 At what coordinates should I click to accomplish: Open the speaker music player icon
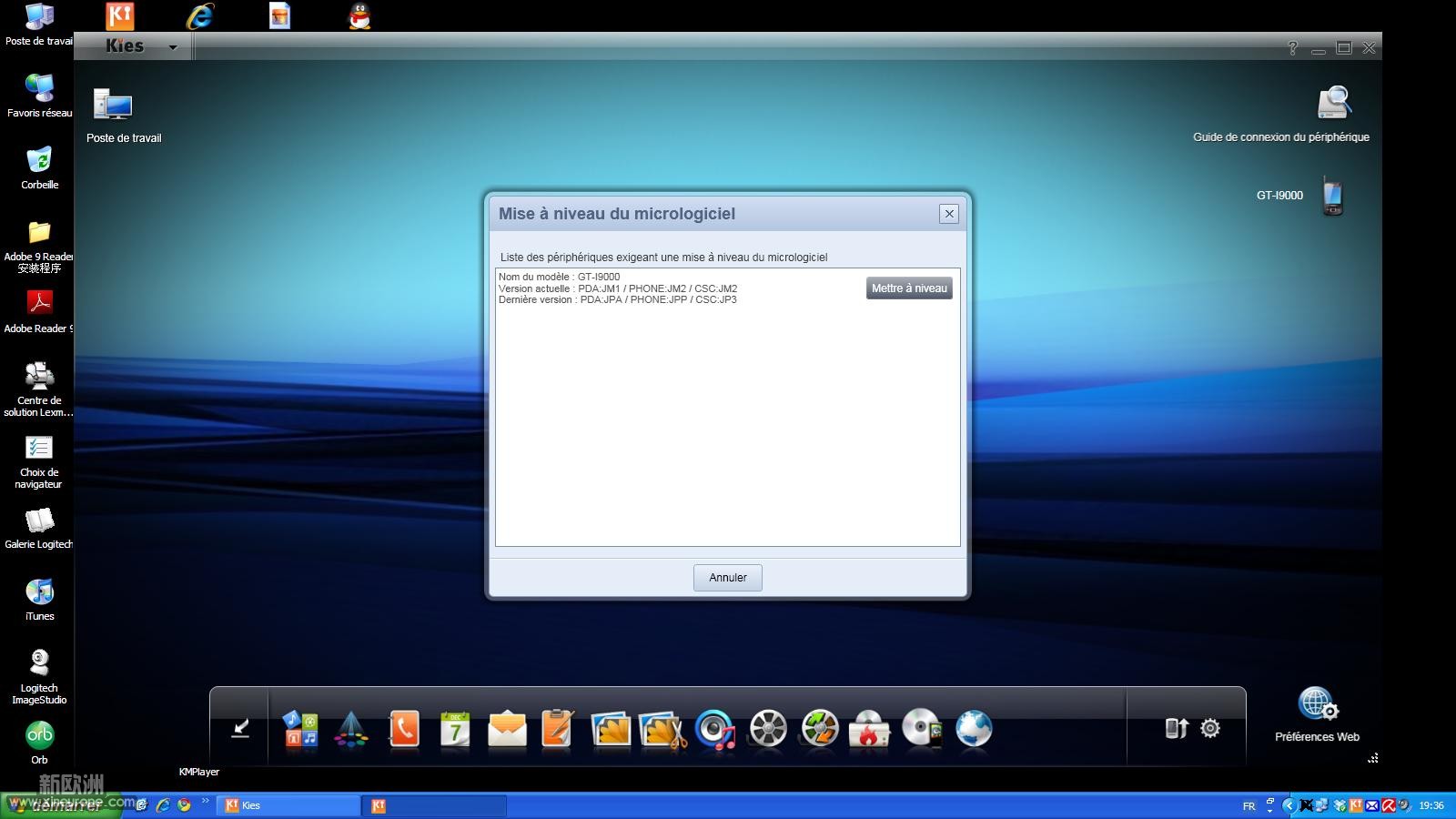point(715,730)
